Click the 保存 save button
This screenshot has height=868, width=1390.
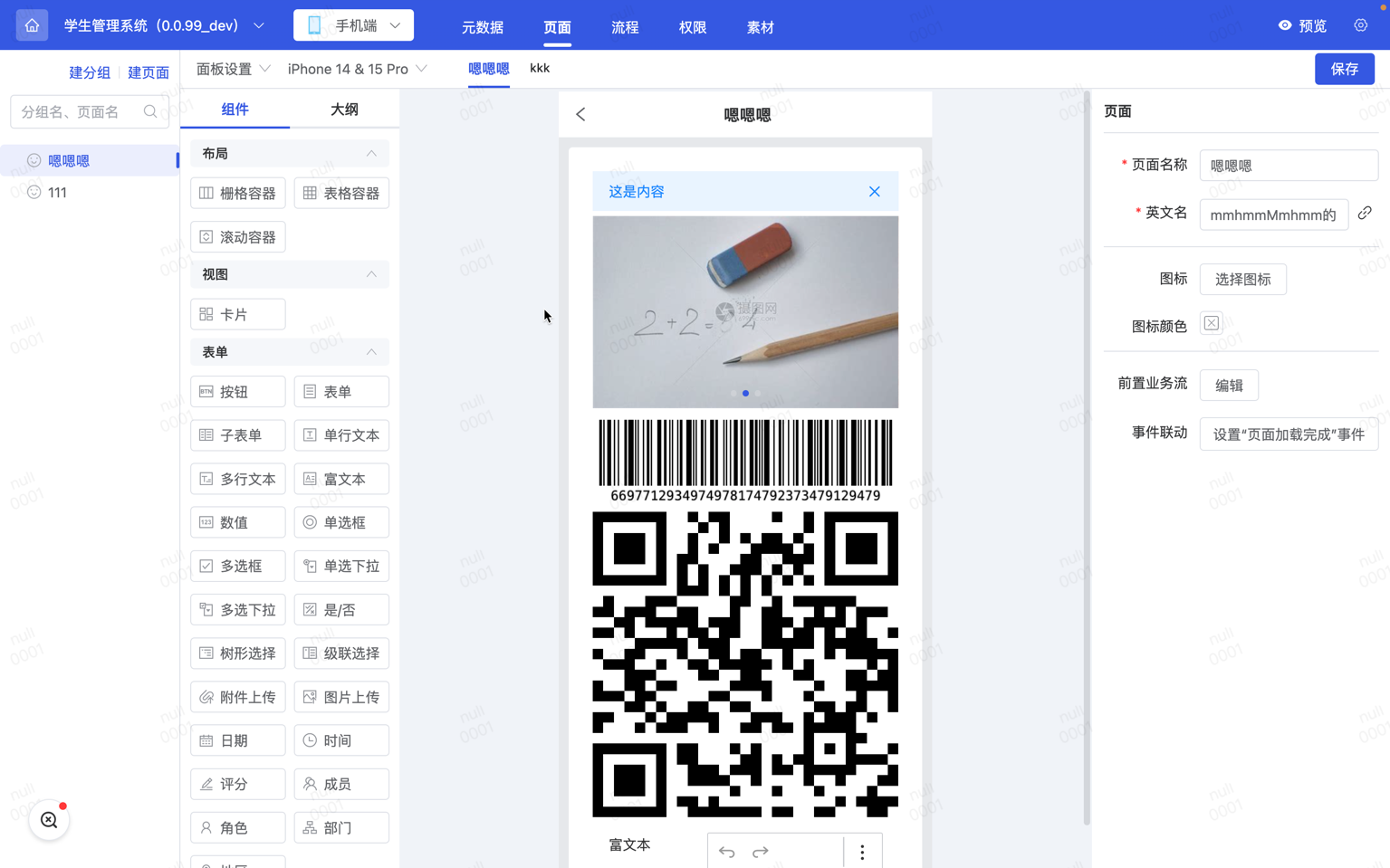1344,69
